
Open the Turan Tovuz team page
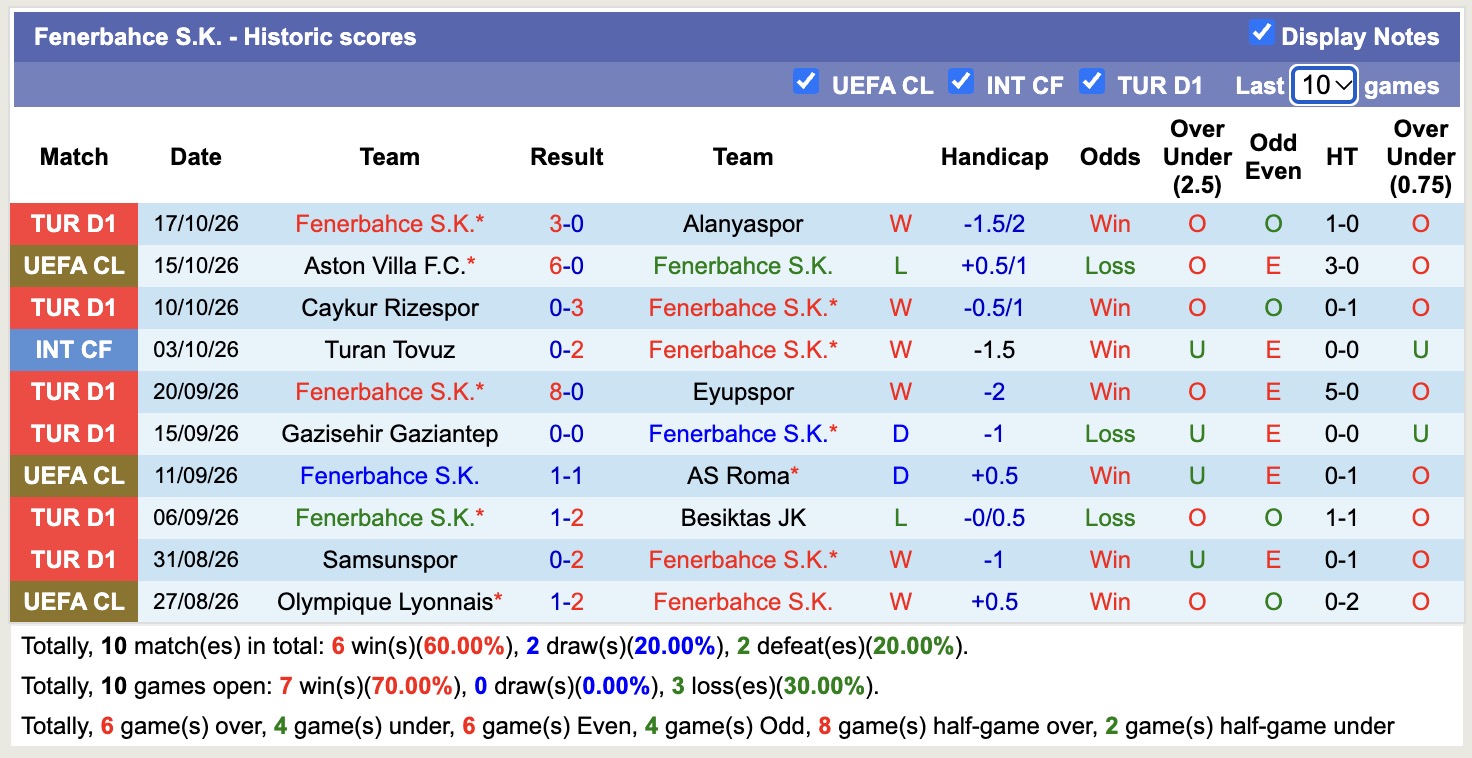(x=390, y=350)
